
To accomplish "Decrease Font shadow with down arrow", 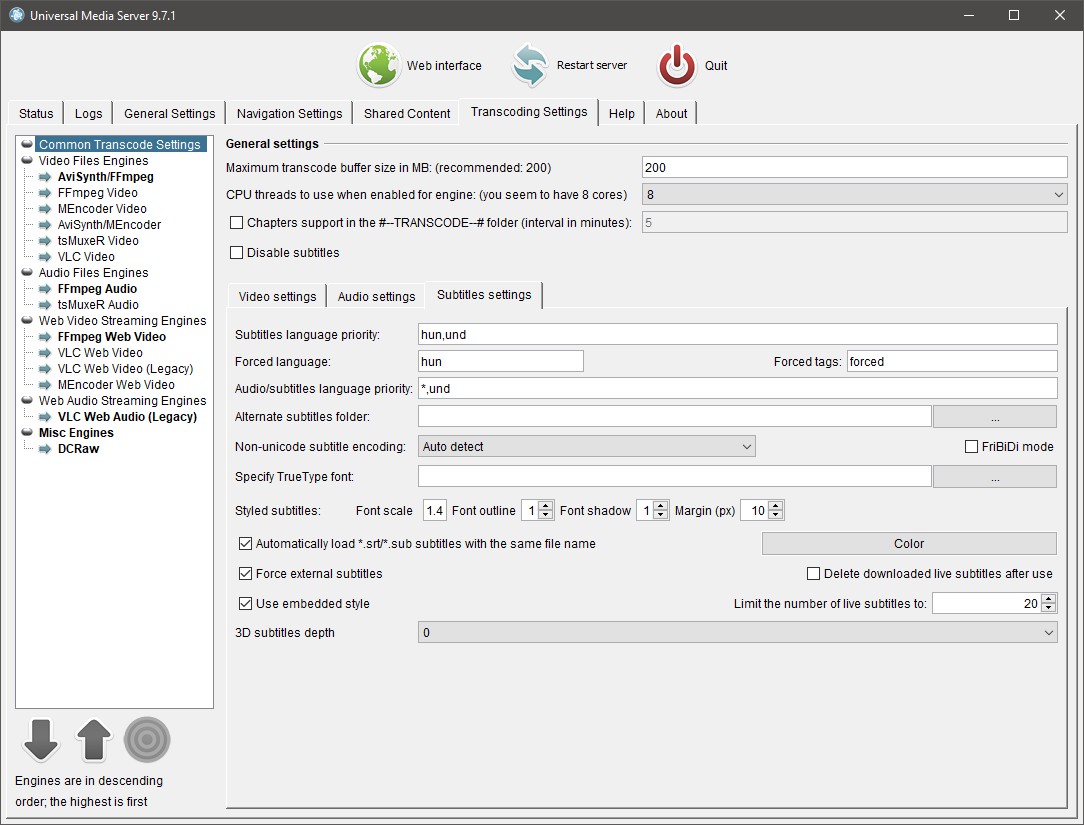I will [661, 515].
